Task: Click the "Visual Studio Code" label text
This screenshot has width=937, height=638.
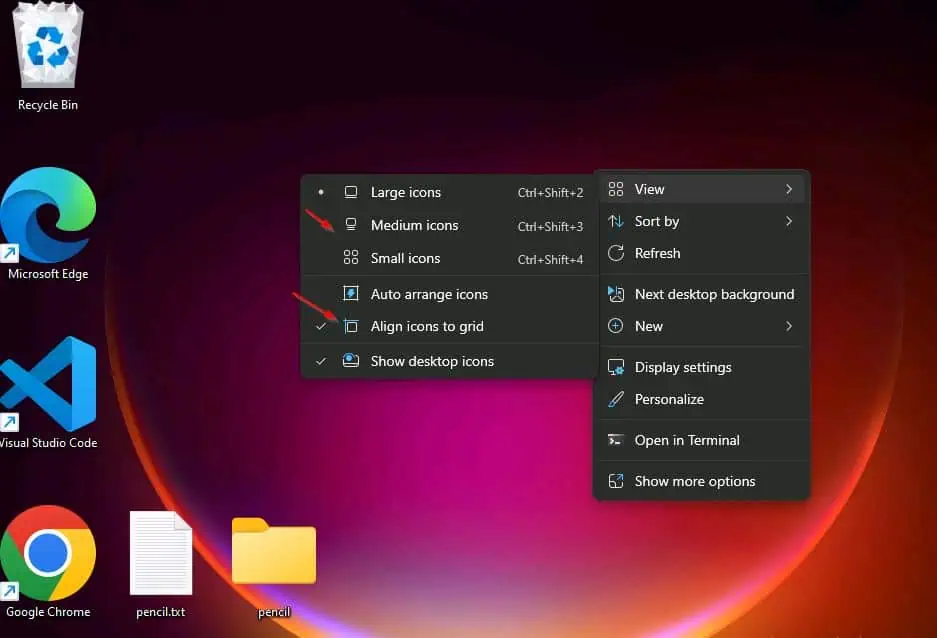Action: 48,443
